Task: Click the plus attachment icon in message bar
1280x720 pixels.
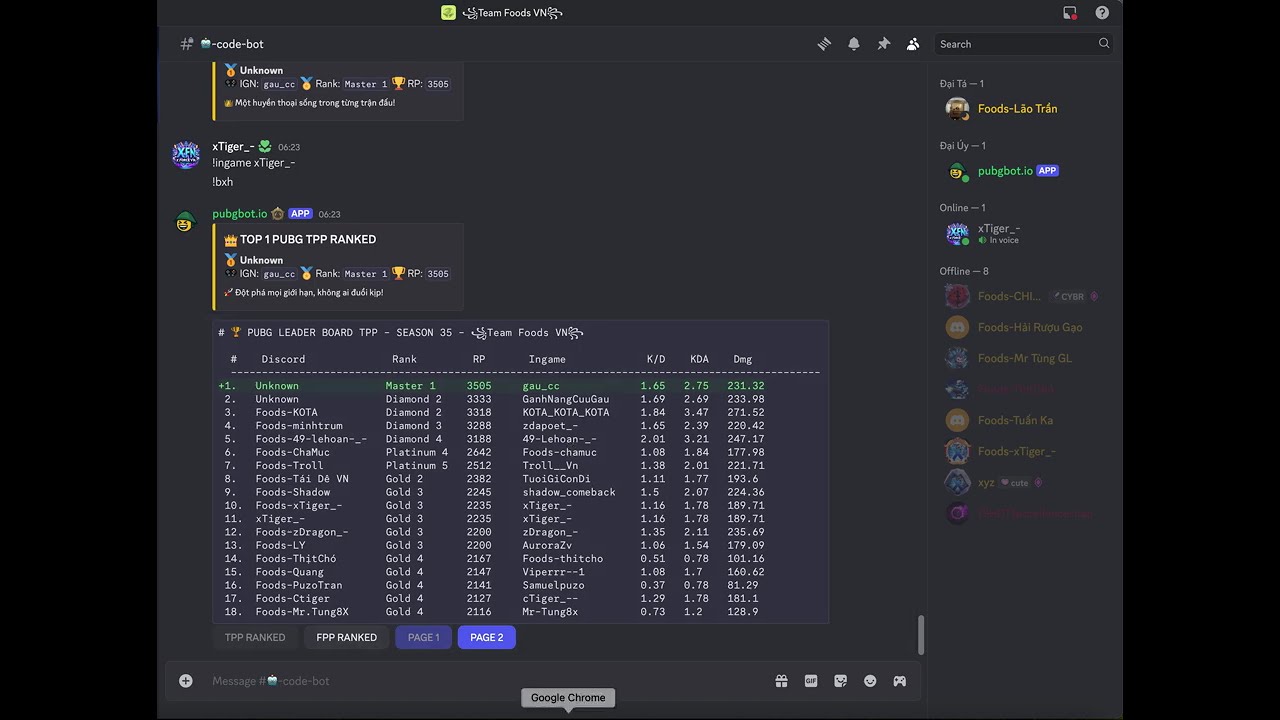Action: [x=186, y=681]
